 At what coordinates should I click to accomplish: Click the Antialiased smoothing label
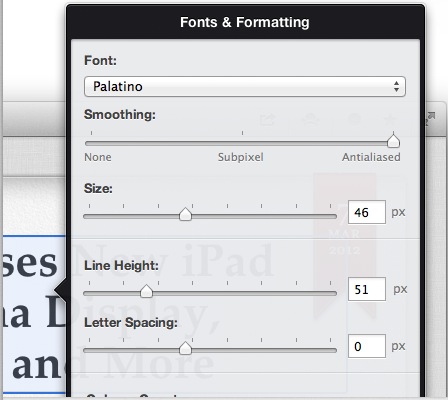(x=371, y=157)
